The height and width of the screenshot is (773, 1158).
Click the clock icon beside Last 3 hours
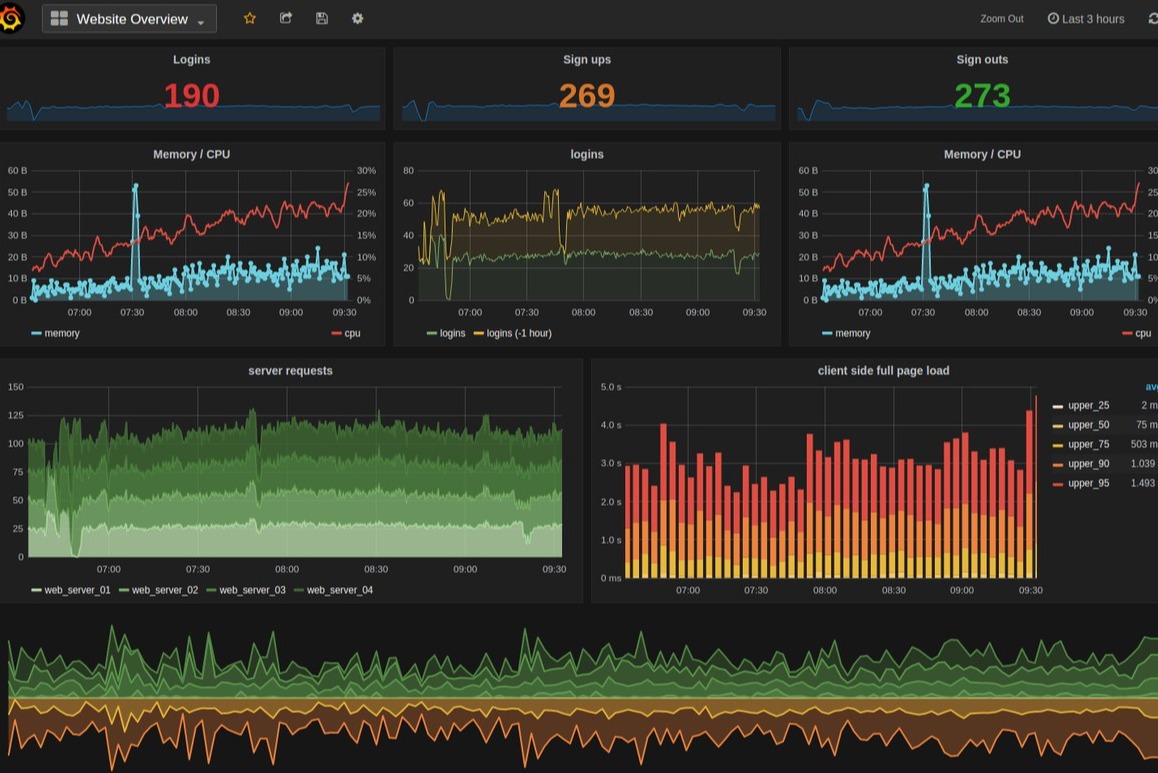point(1053,19)
